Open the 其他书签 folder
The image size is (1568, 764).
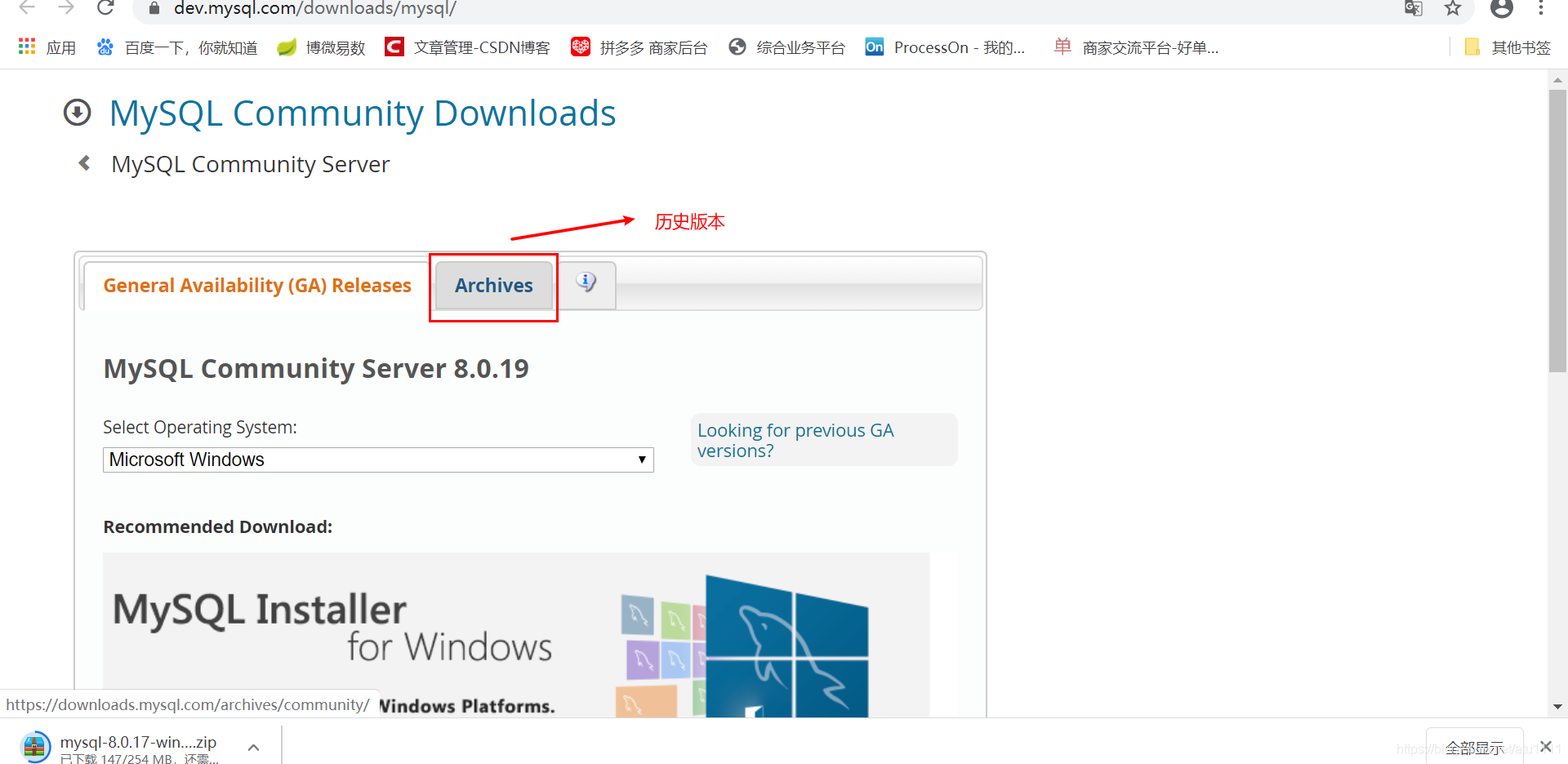click(1508, 47)
